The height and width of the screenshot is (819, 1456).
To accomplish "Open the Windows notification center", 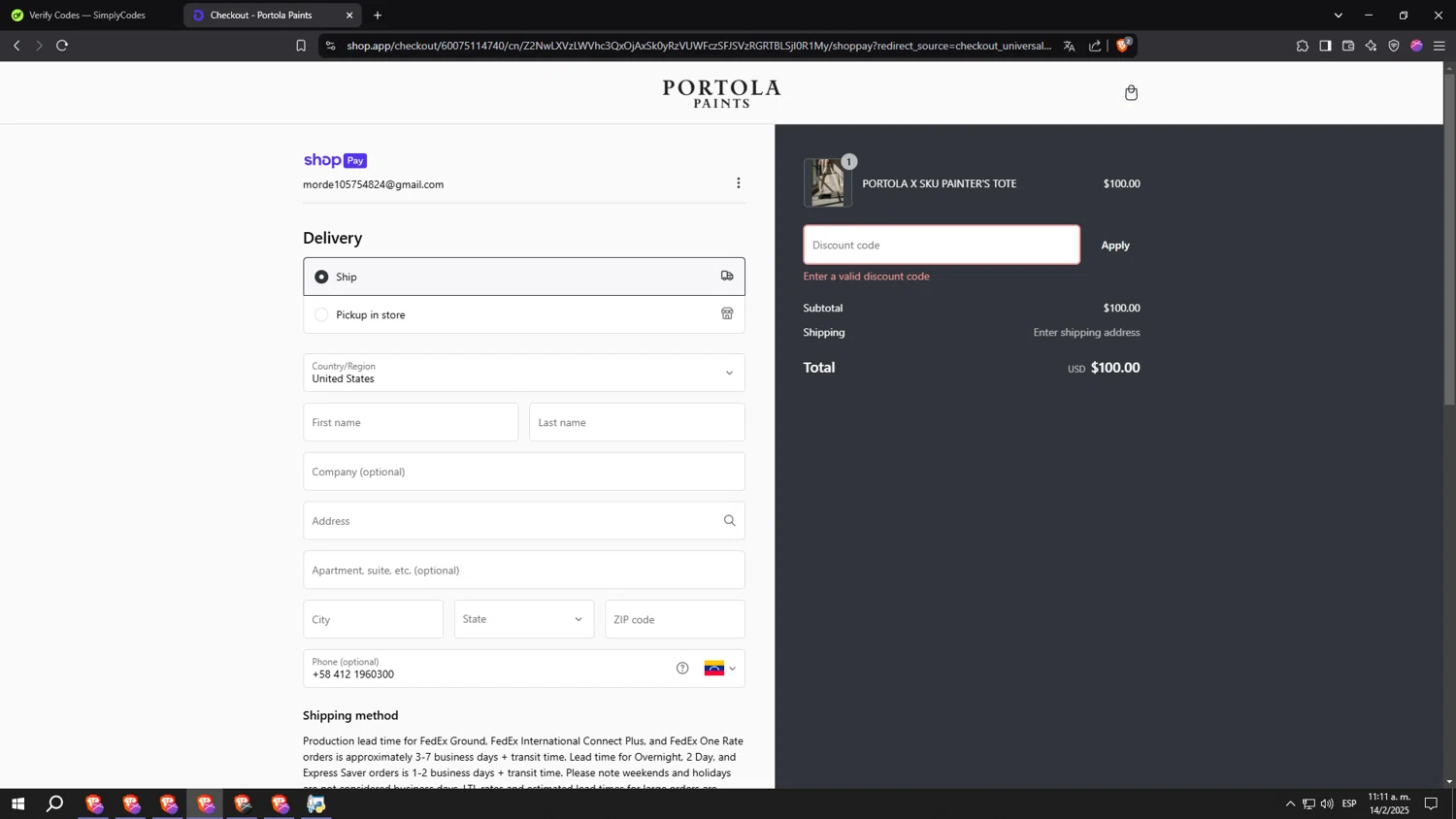I will point(1431,803).
